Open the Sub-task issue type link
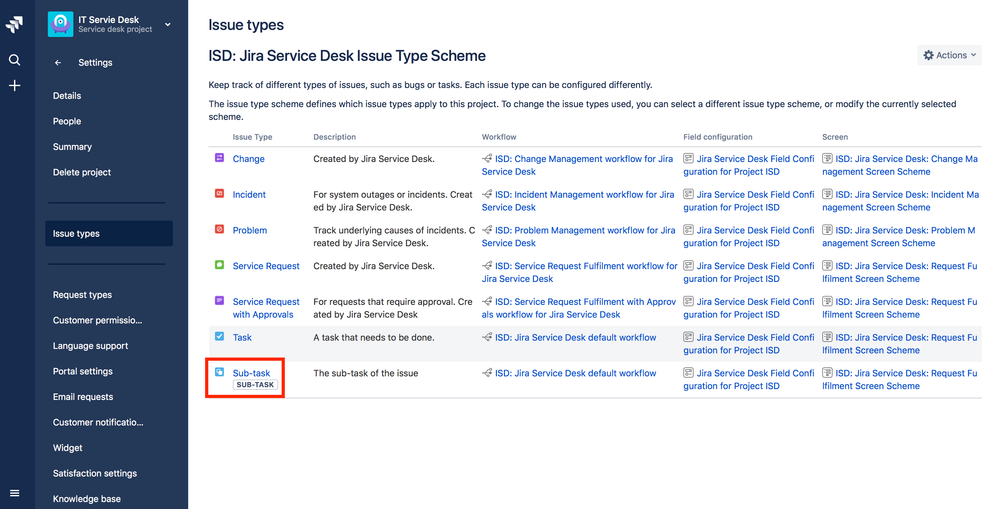This screenshot has height=509, width=999. click(251, 373)
